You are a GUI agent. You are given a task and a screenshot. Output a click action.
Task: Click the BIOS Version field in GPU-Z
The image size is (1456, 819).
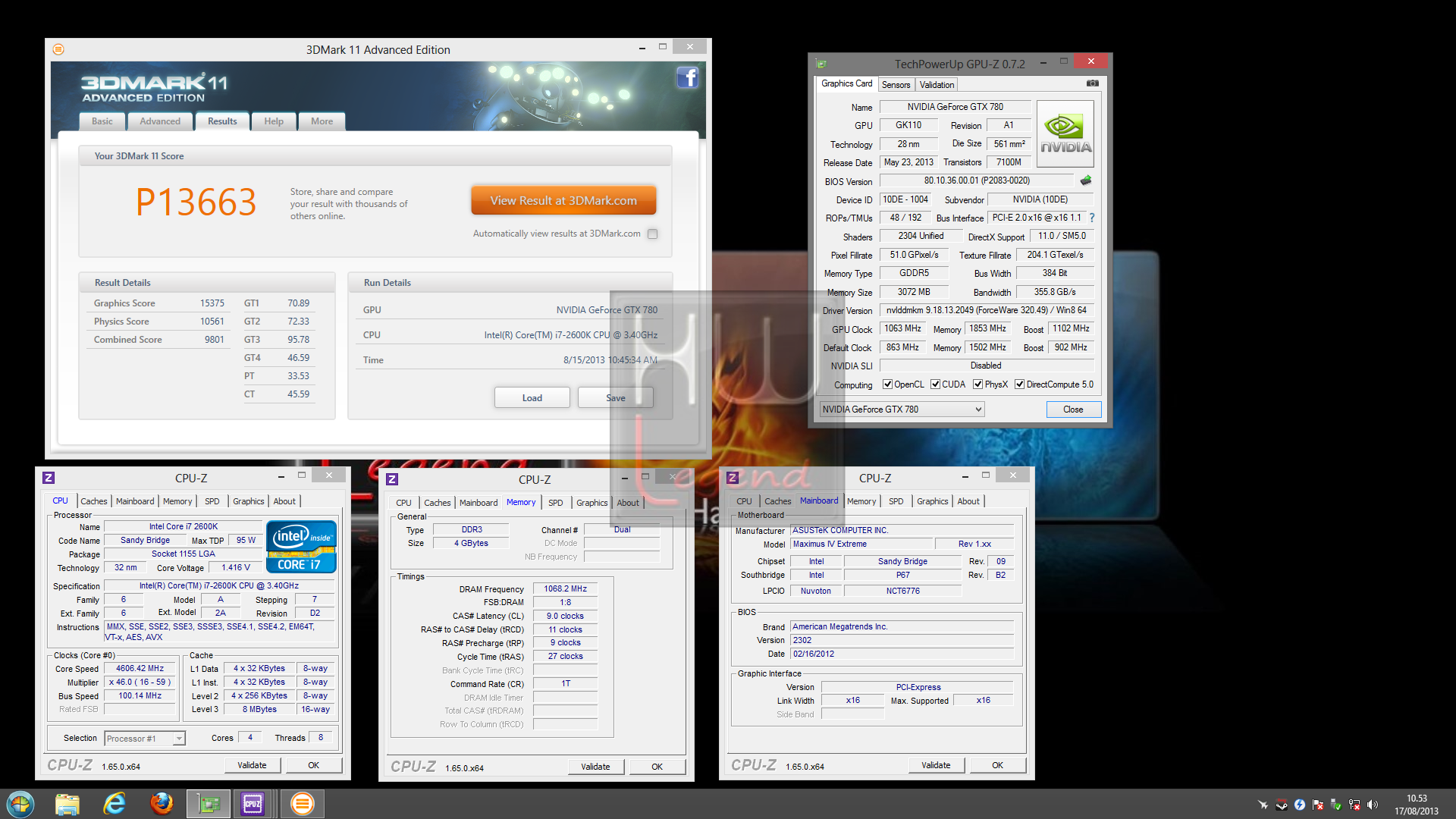(977, 180)
